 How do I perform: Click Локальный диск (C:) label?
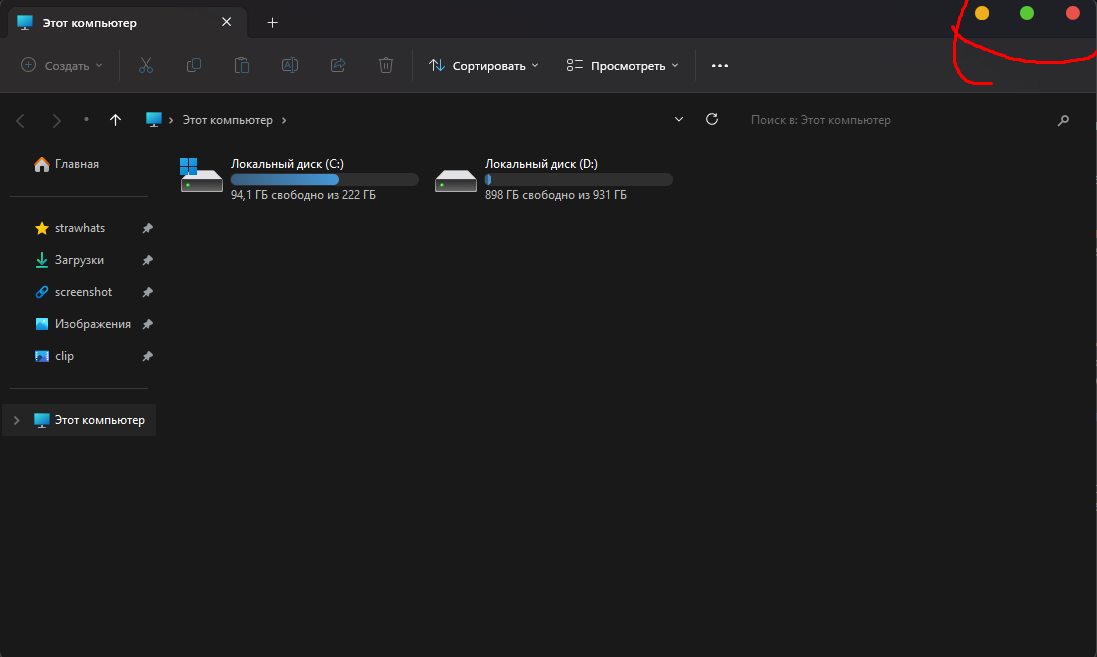[287, 164]
